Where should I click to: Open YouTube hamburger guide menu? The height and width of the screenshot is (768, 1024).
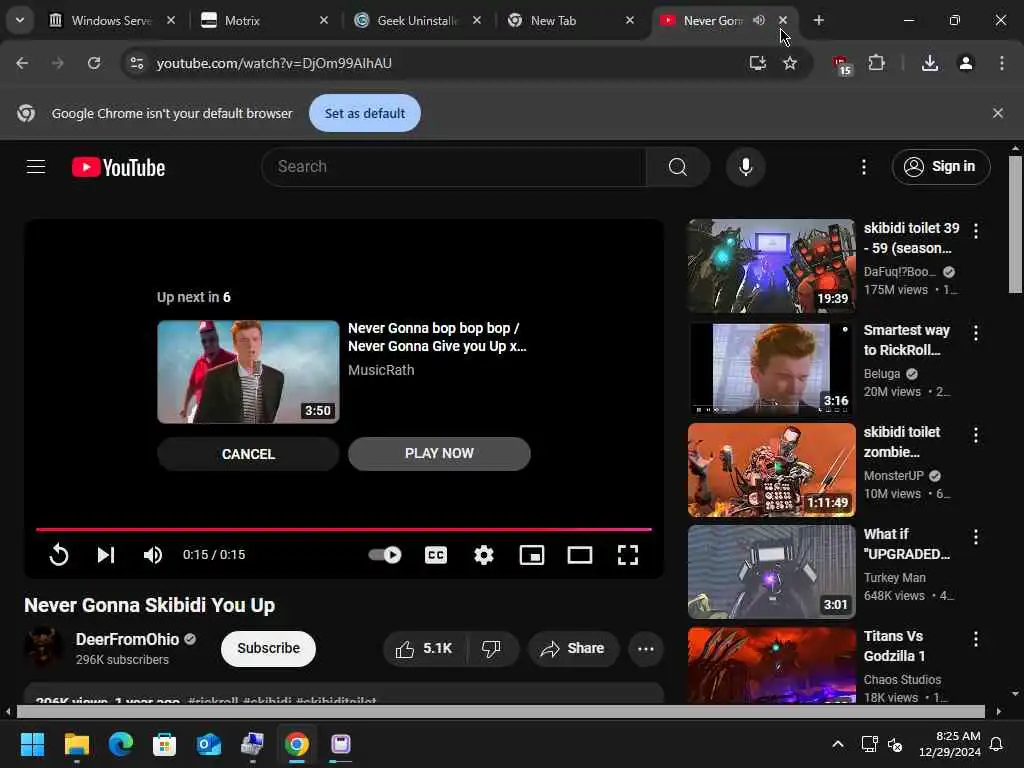coord(36,167)
